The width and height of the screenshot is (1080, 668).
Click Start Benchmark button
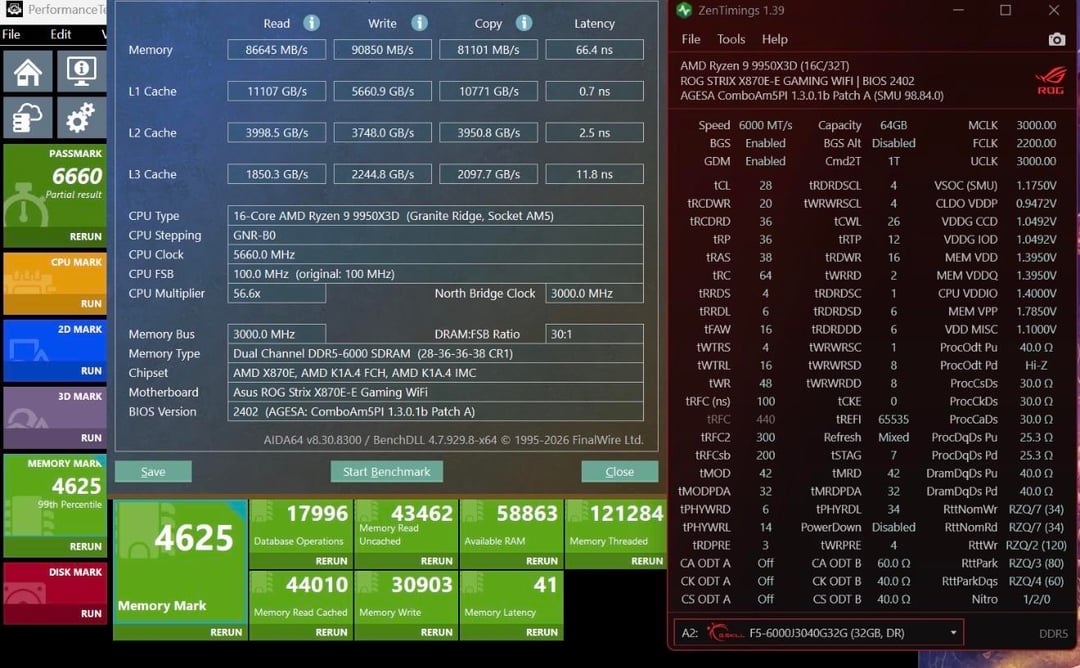click(386, 472)
